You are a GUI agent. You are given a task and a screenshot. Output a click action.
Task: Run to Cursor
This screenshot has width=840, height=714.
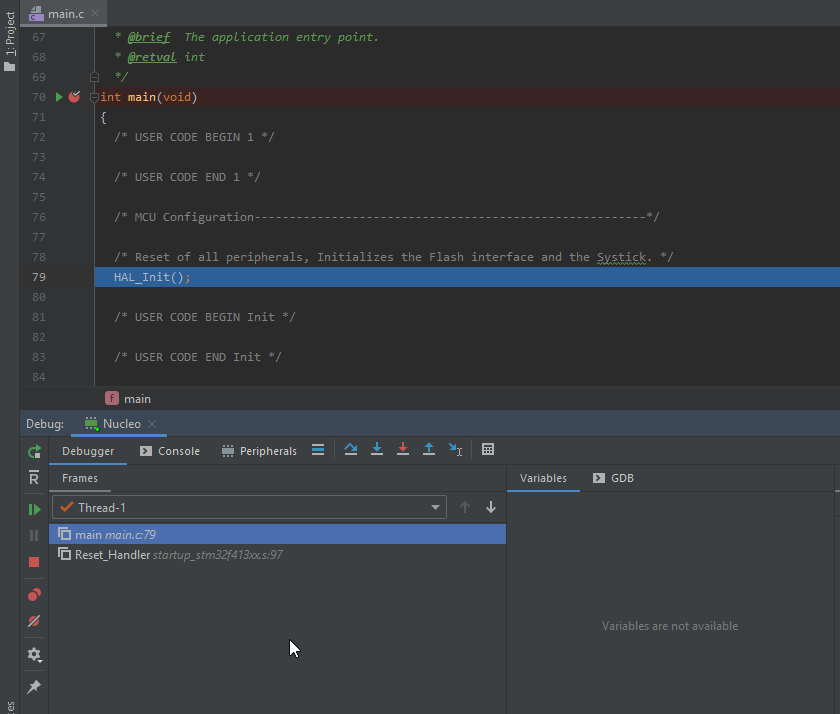click(x=455, y=449)
